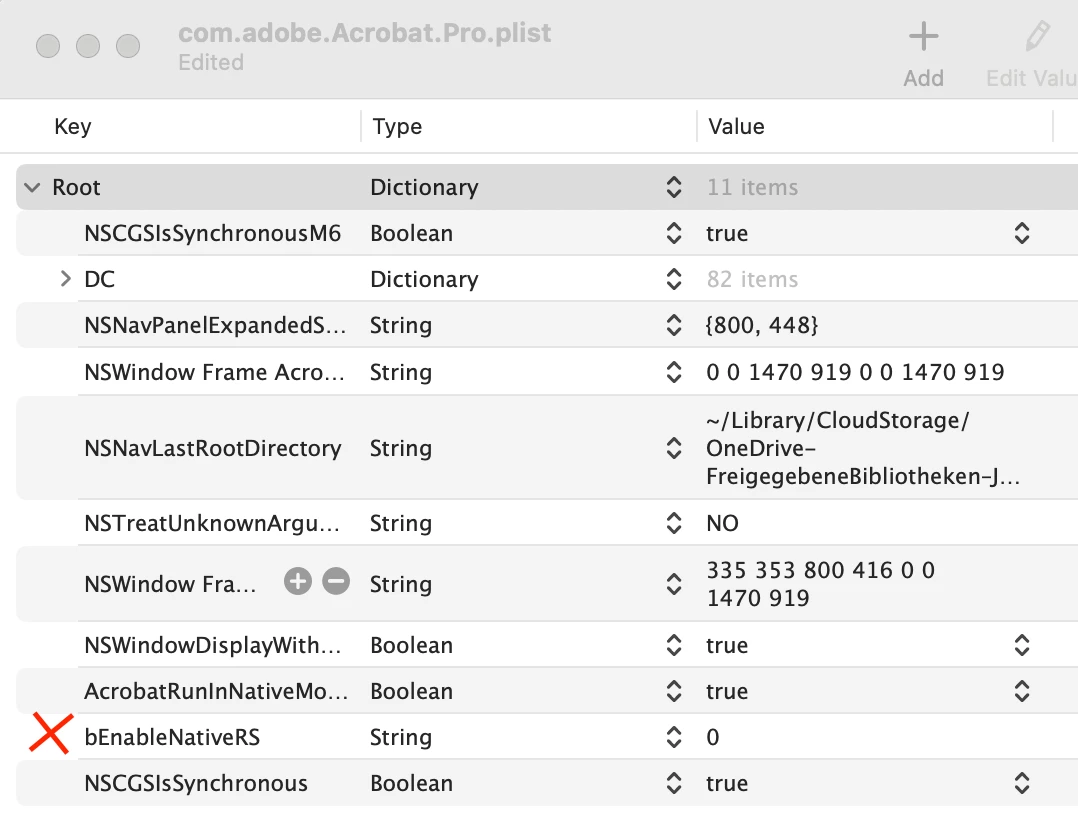1078x832 pixels.
Task: Select the last NSCGSIsSynchronous key
Action: point(196,783)
